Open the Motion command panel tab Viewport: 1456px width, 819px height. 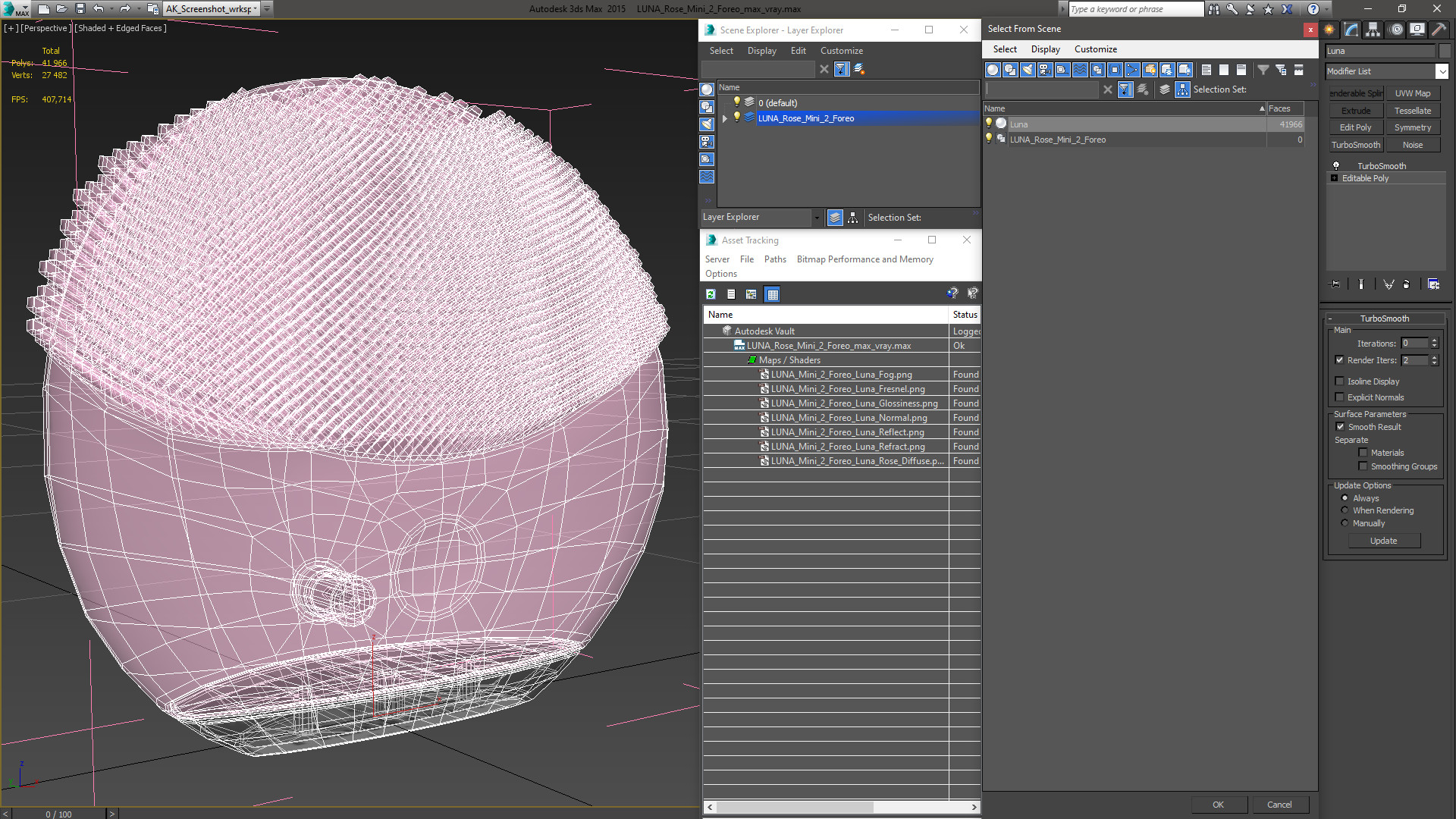[x=1396, y=30]
